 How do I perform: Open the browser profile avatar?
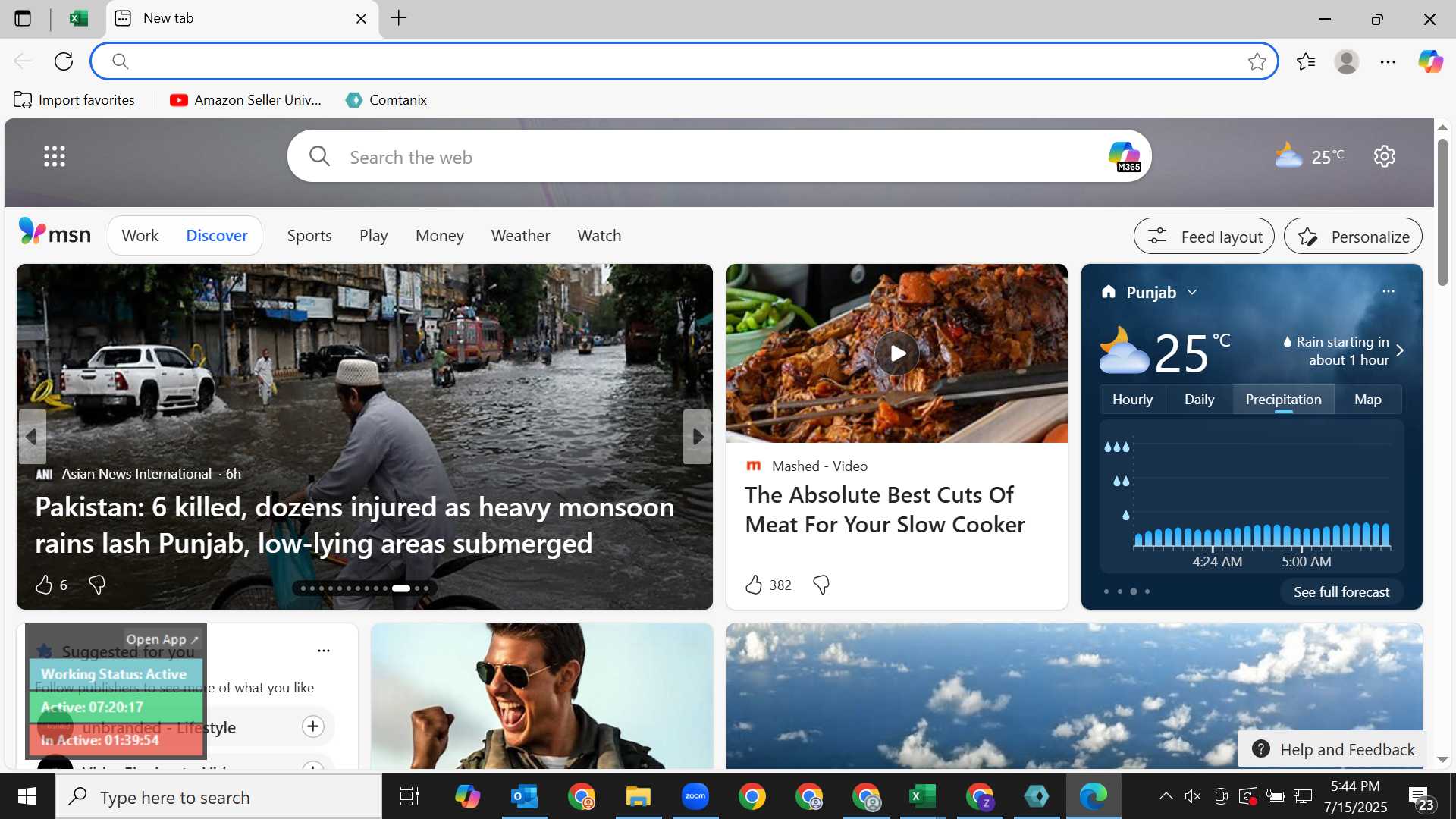click(x=1347, y=61)
